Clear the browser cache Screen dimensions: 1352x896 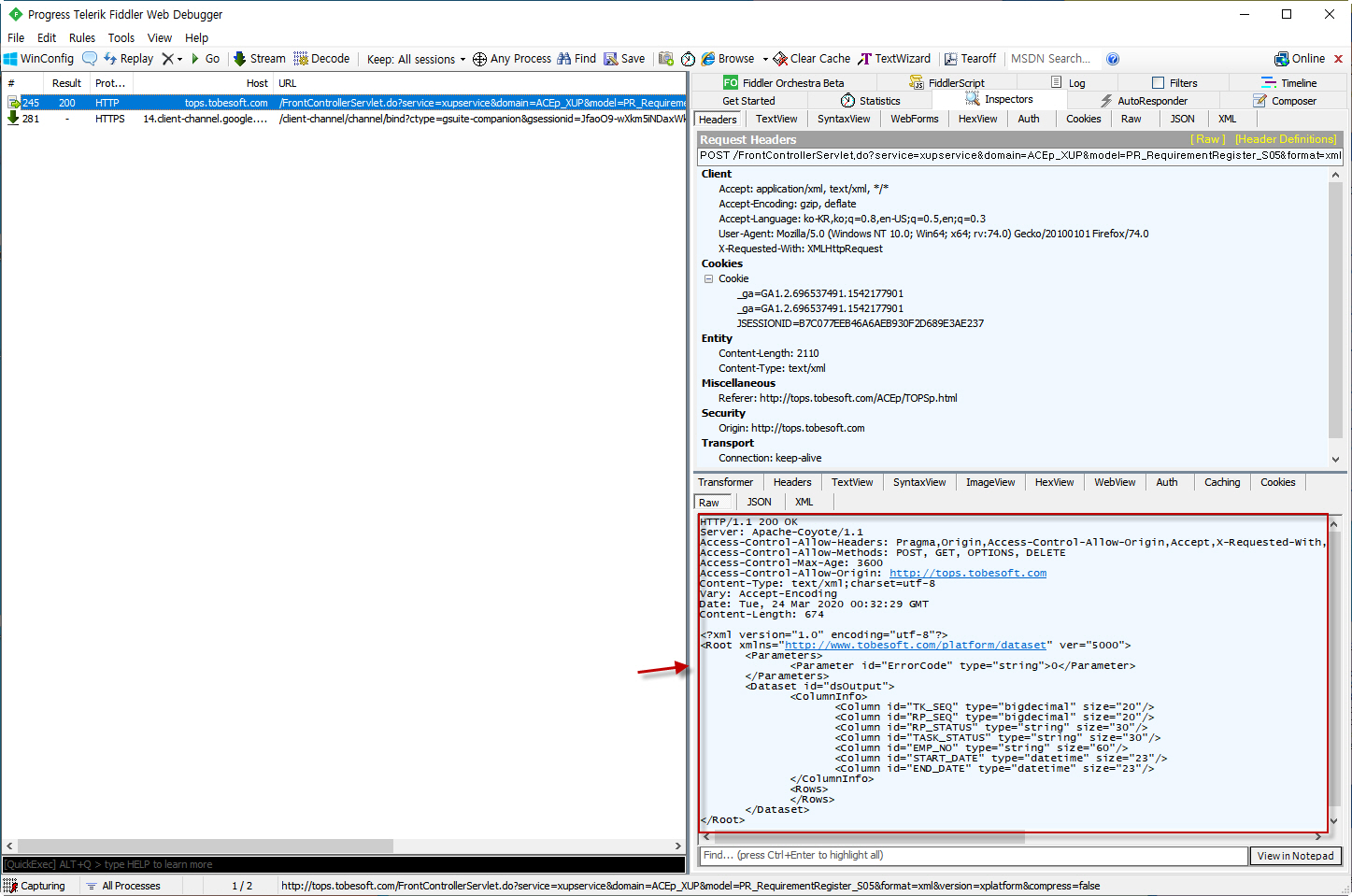811,58
